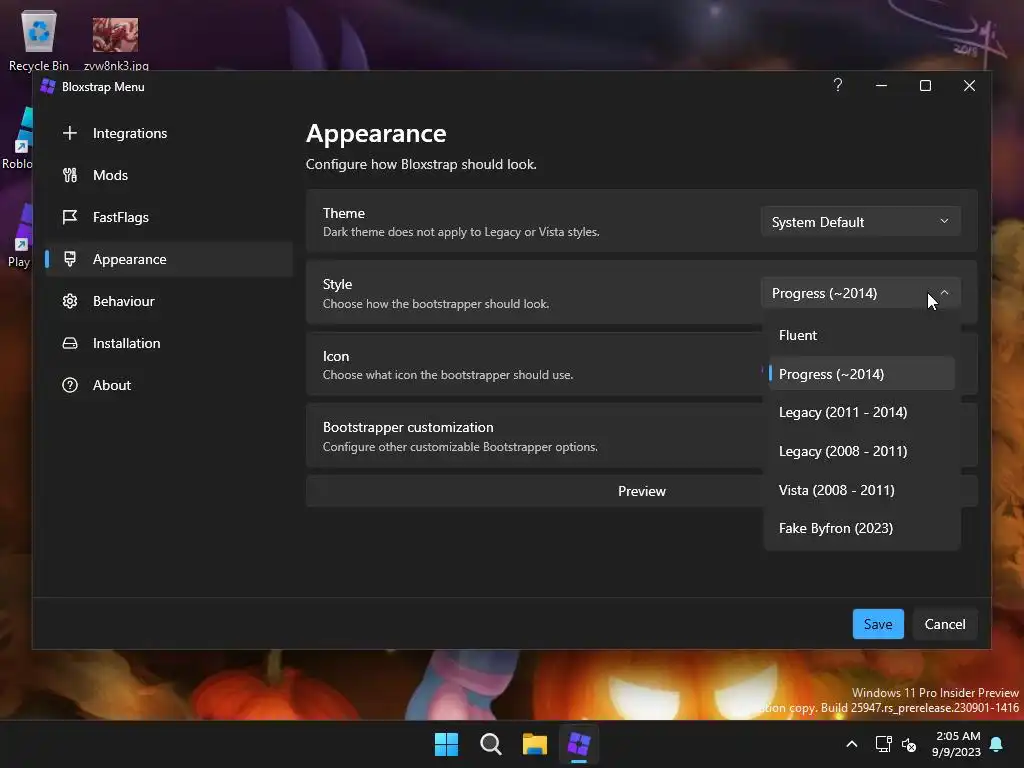Click the taskbar clock showing 2:05 AM
Viewport: 1024px width, 768px height.
pyautogui.click(x=957, y=744)
